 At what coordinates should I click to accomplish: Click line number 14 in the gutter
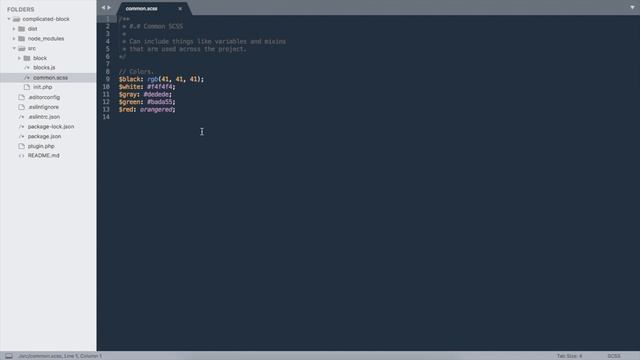coord(106,117)
